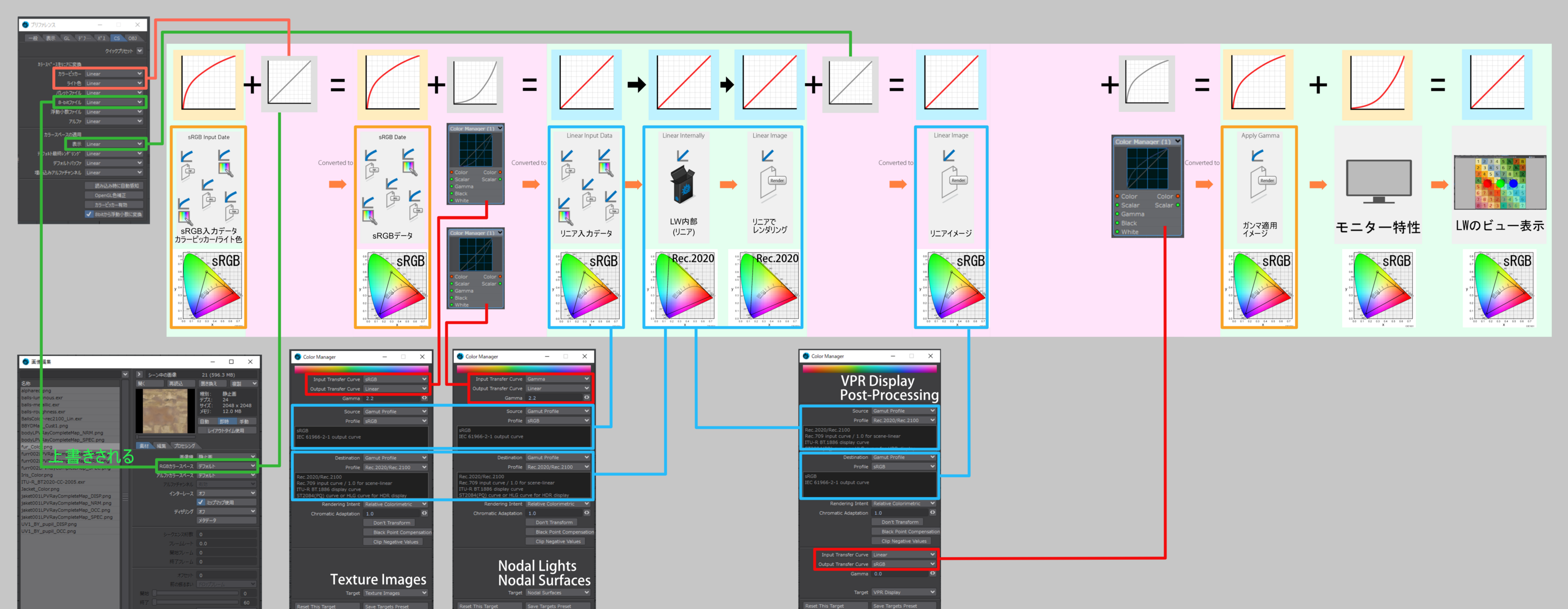The image size is (1568, 609).
Task: Click the Gamma arrow stepper in Texture Images manager
Action: click(x=424, y=398)
